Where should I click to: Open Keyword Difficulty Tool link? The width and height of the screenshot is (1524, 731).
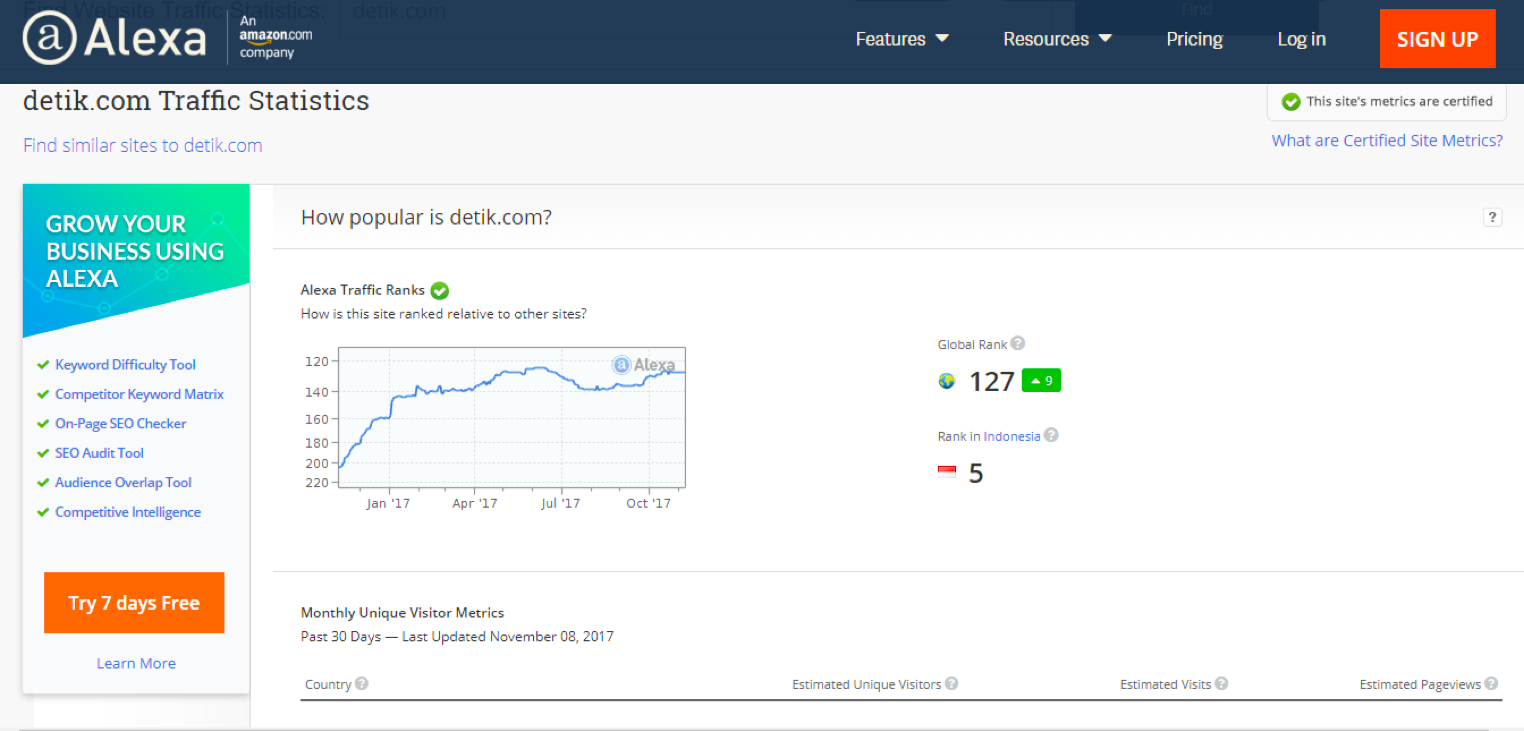coord(125,365)
